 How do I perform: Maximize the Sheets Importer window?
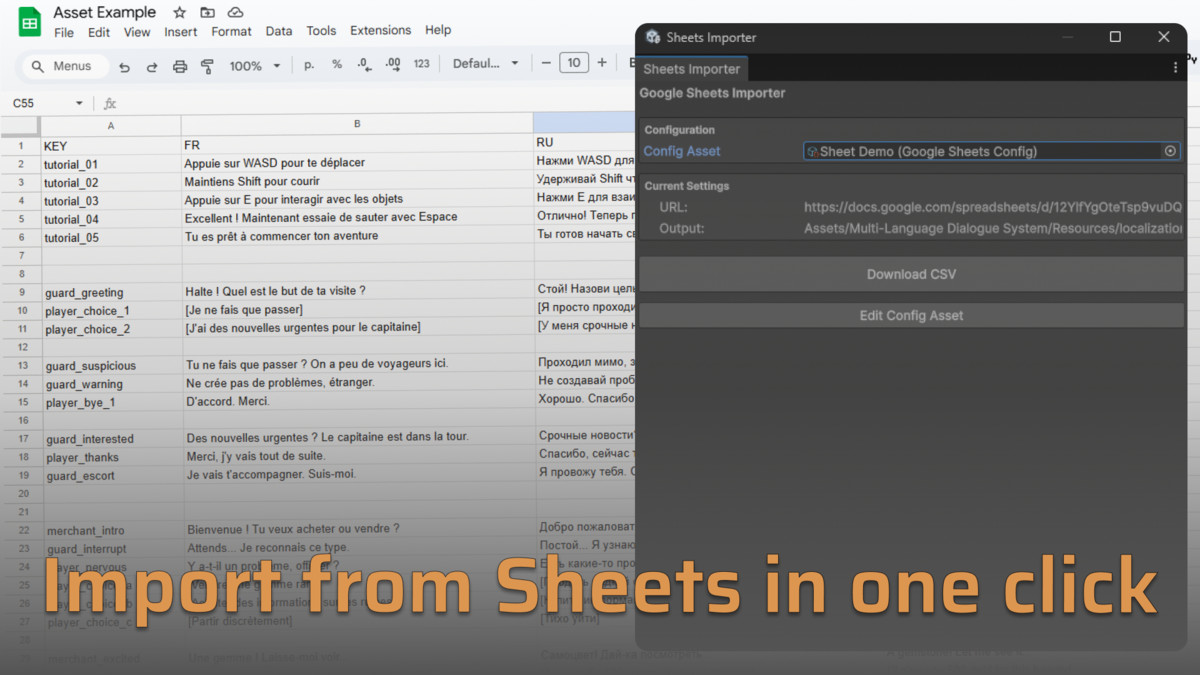pos(1115,37)
